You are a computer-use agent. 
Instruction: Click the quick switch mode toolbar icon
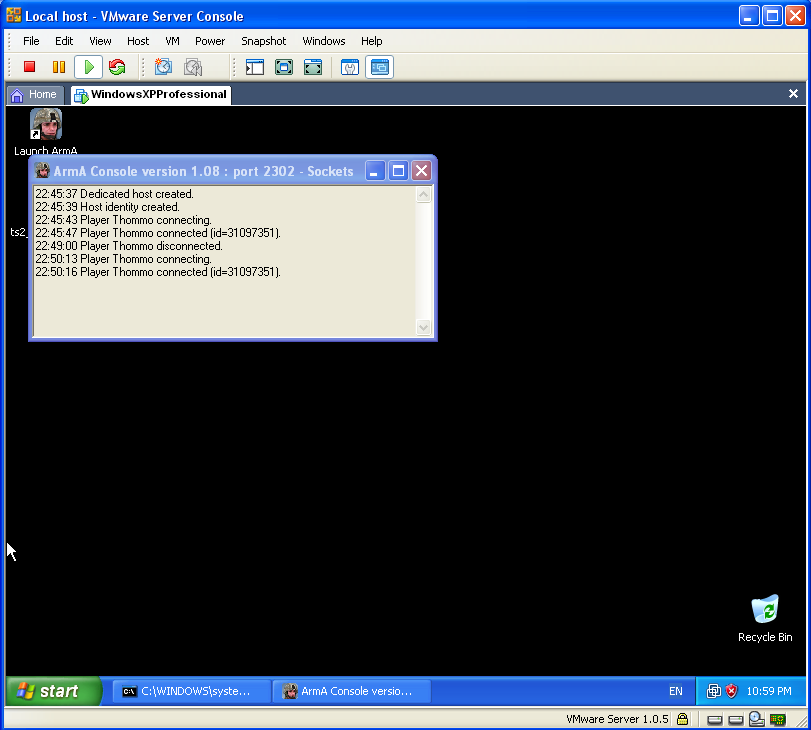313,67
